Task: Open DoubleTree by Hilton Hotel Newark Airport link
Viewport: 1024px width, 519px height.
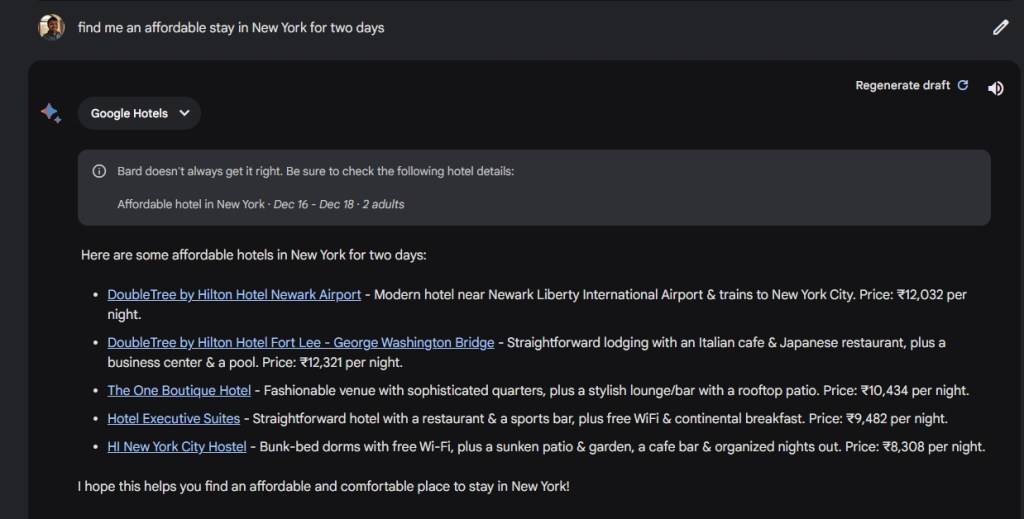Action: [x=234, y=294]
